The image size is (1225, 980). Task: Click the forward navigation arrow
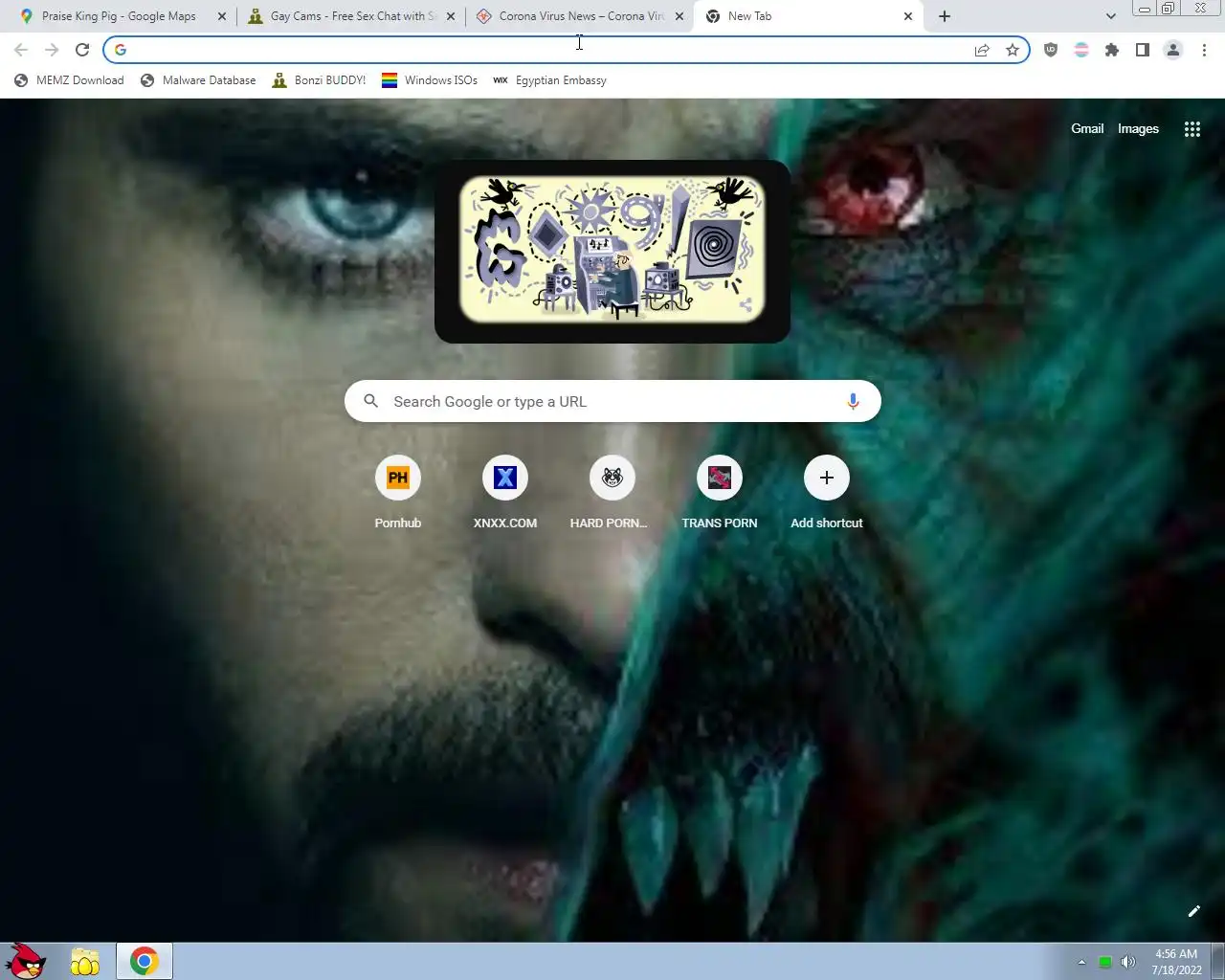pyautogui.click(x=52, y=50)
